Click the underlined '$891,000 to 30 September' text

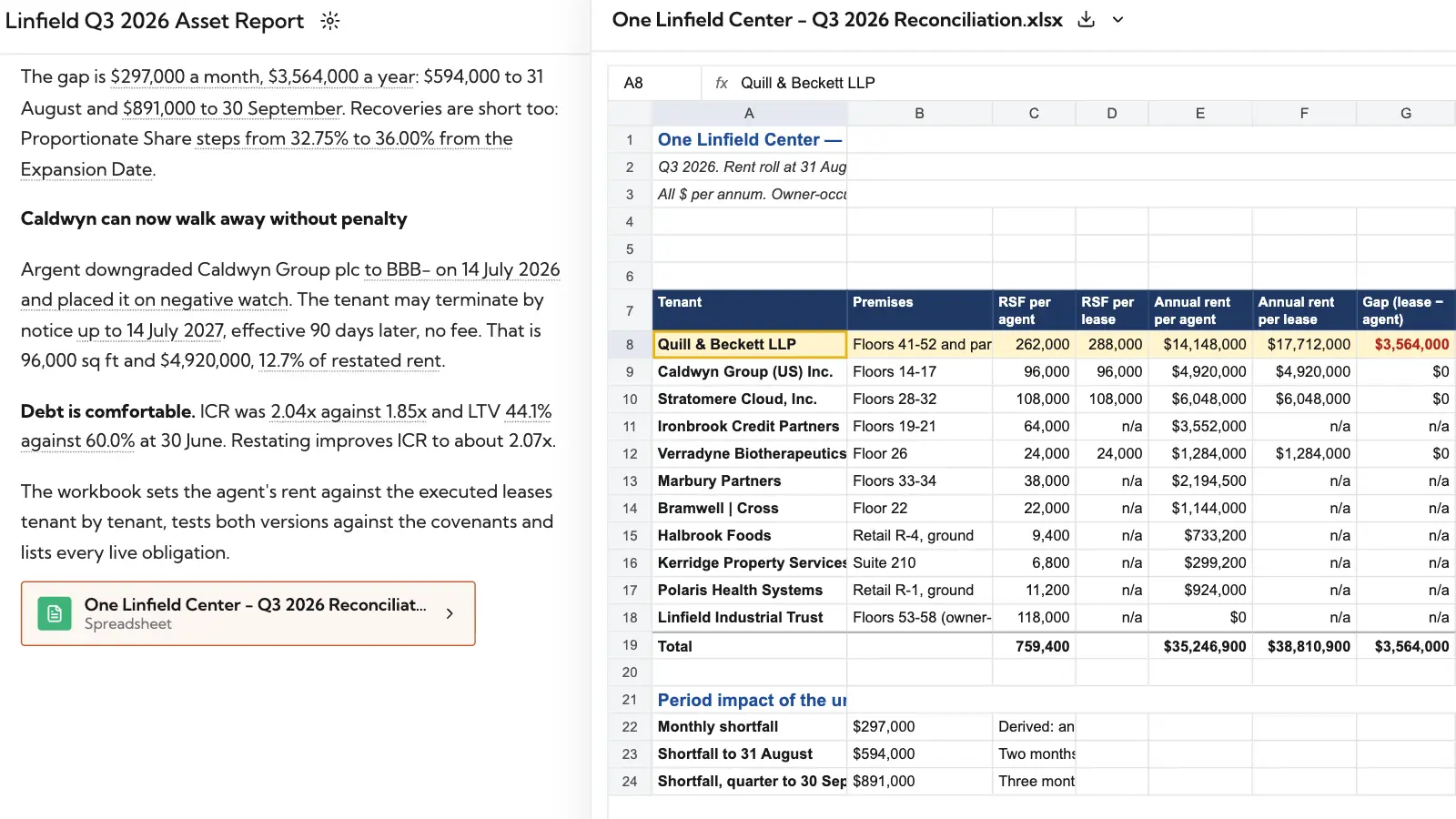pos(232,108)
